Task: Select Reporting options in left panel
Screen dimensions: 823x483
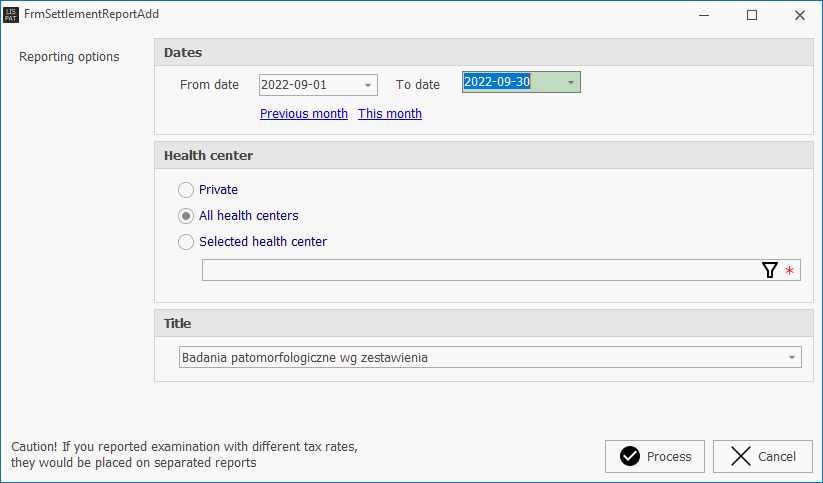Action: pos(69,57)
